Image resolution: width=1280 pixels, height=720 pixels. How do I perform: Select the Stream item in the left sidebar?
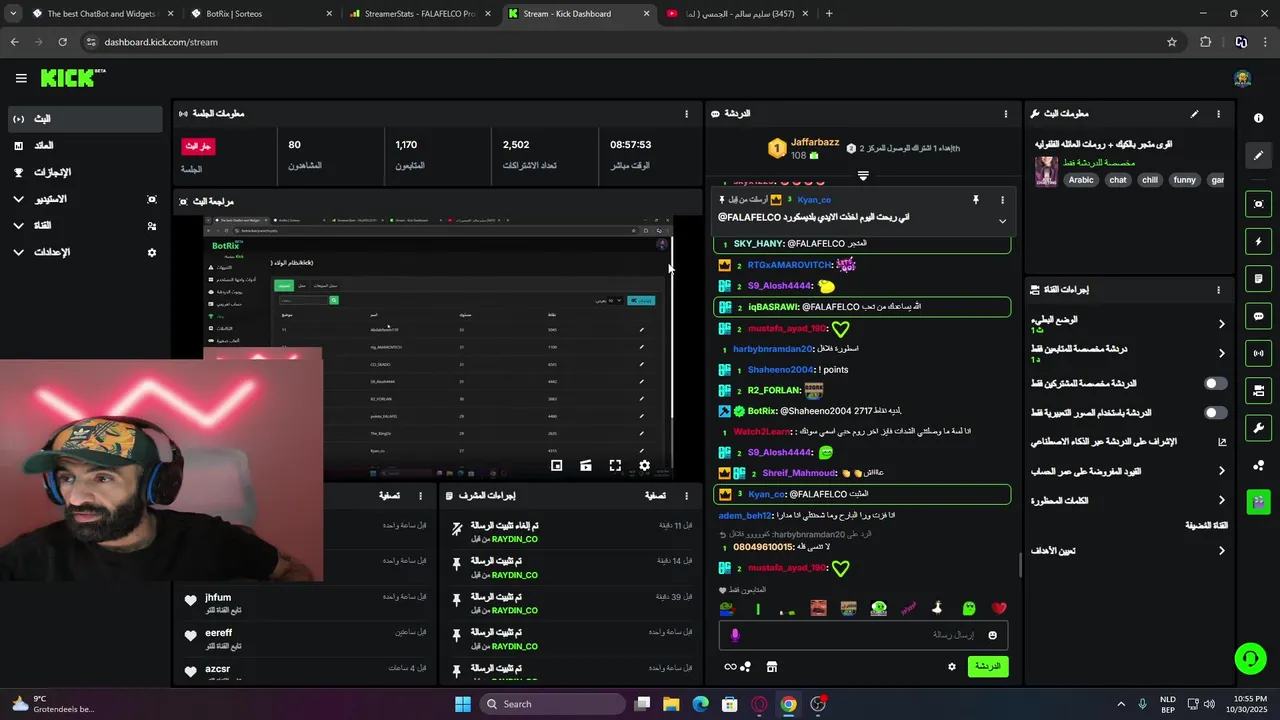pos(84,119)
